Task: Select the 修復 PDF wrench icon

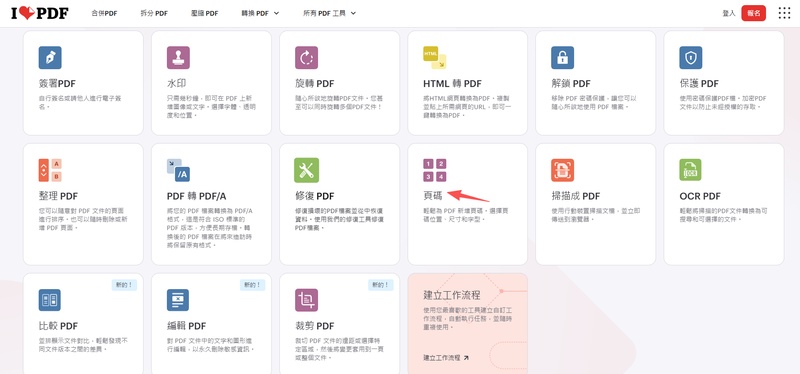Action: (x=306, y=170)
